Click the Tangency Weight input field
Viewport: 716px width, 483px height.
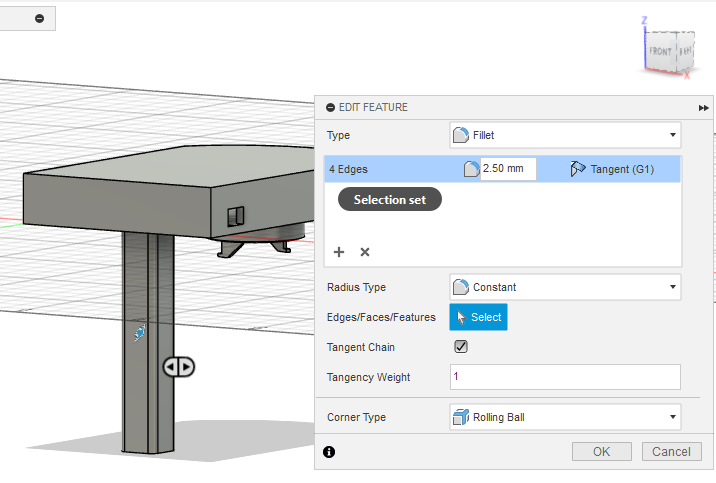click(x=565, y=377)
